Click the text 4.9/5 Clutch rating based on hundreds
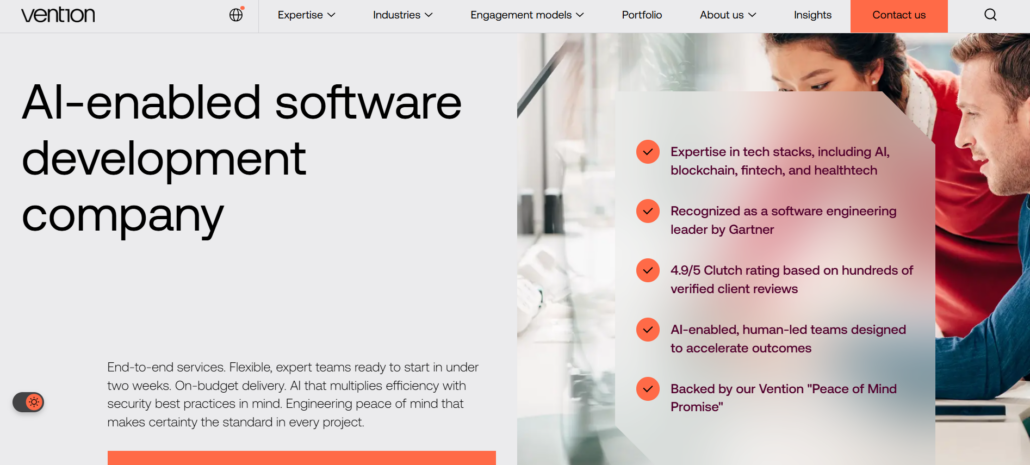Image resolution: width=1030 pixels, height=465 pixels. pyautogui.click(x=792, y=279)
